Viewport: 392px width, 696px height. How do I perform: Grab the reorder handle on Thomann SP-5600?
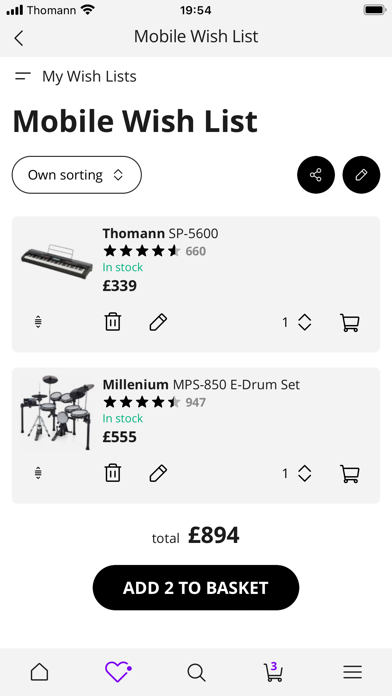tap(38, 322)
